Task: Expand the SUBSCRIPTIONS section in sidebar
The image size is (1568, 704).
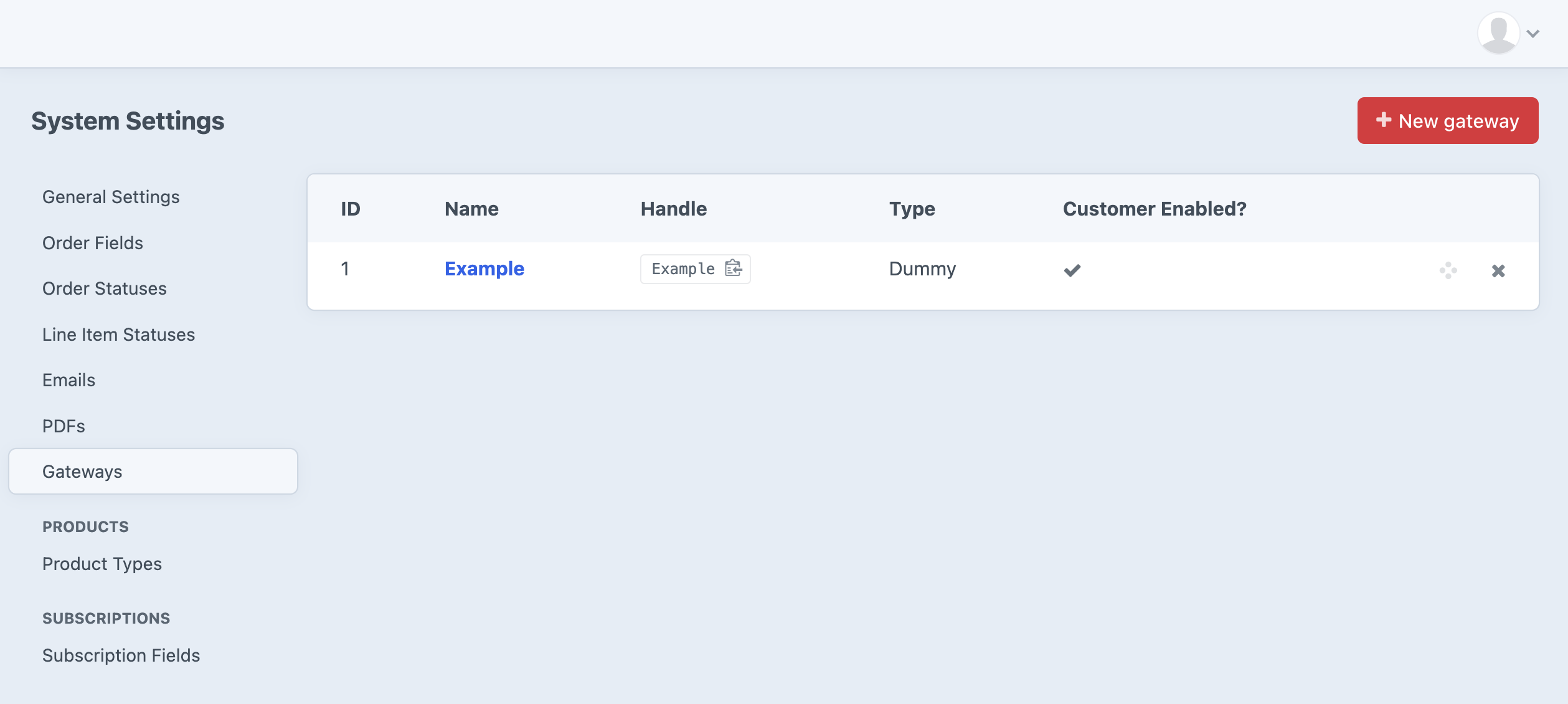Action: click(105, 618)
